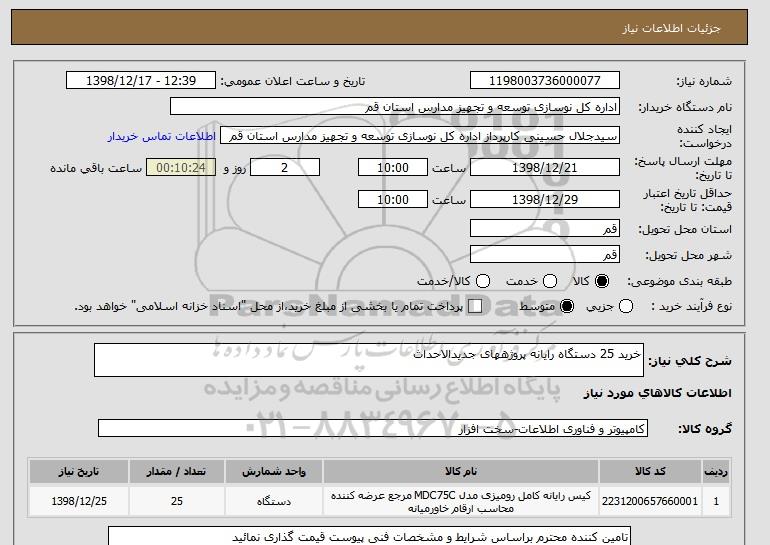Image resolution: width=770 pixels, height=545 pixels.
Task: Click the supplier note text box at bottom
Action: (x=369, y=536)
